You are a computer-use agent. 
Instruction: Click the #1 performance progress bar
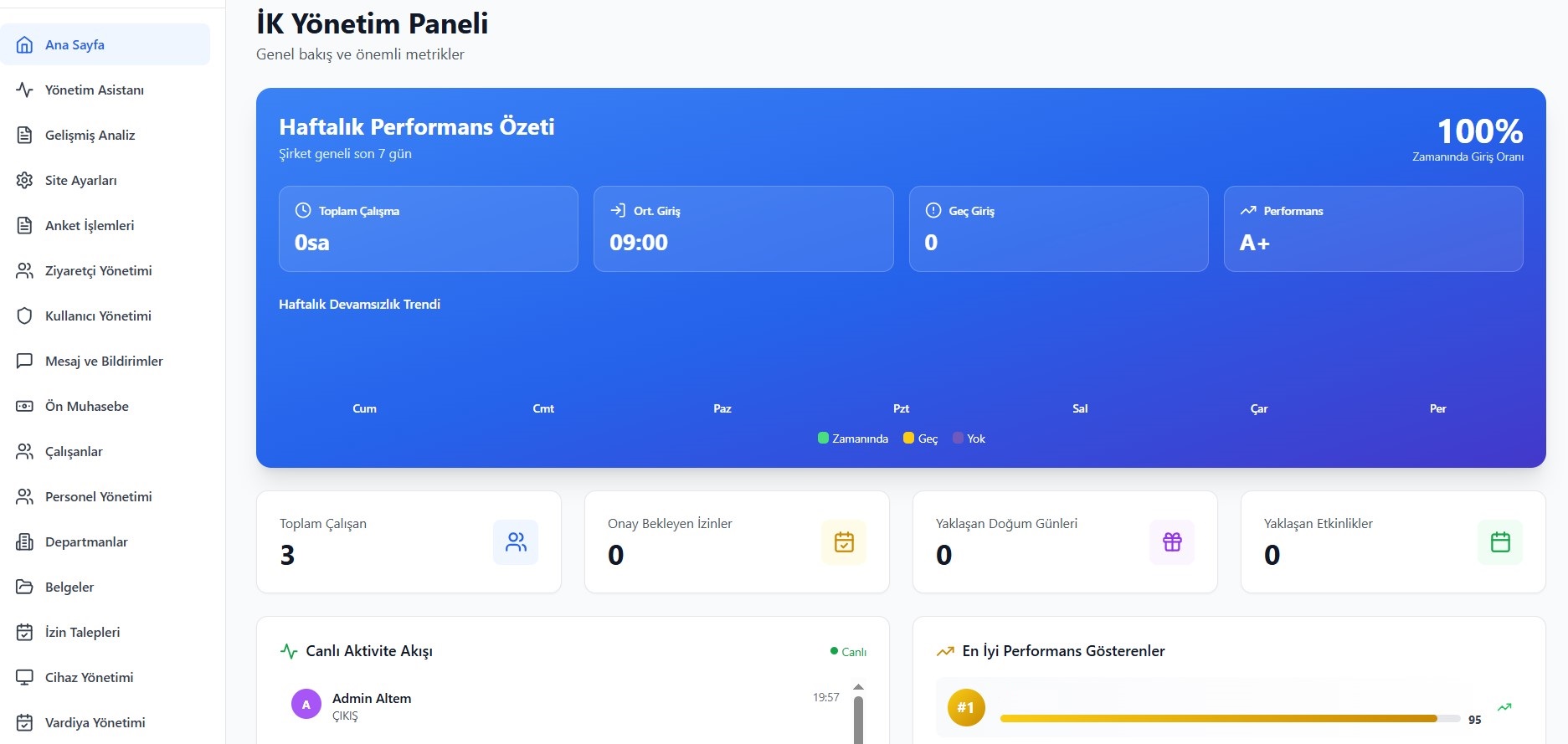click(1219, 718)
